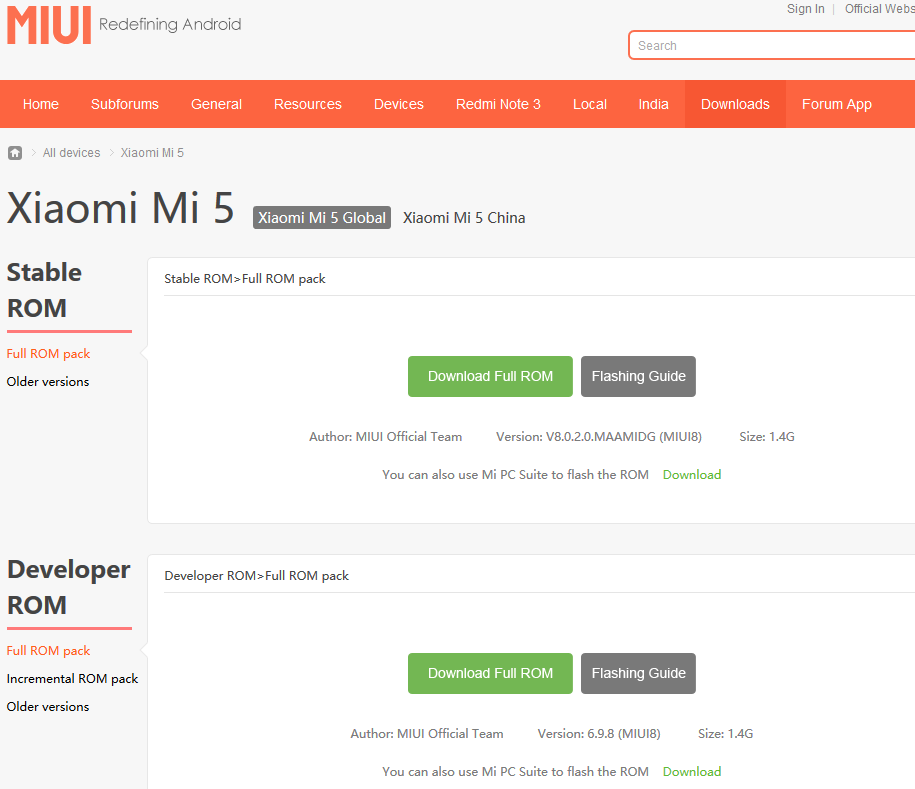Select the Xiaomi Mi 5 Global variant

[x=322, y=218]
